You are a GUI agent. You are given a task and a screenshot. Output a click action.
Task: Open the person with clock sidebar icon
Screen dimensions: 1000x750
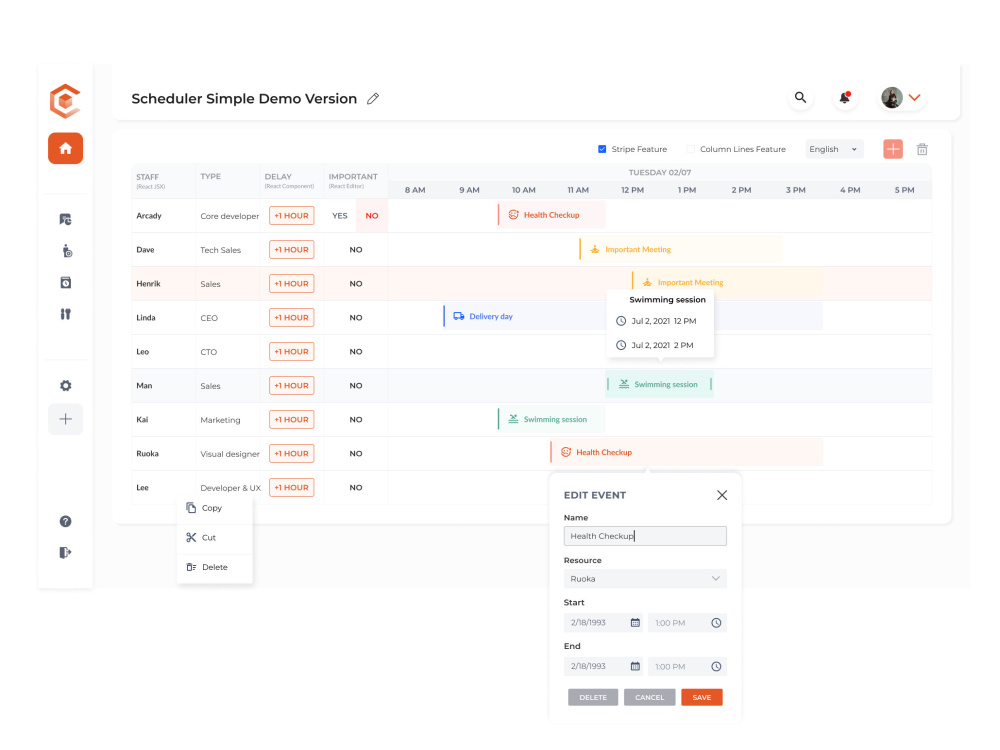(66, 251)
